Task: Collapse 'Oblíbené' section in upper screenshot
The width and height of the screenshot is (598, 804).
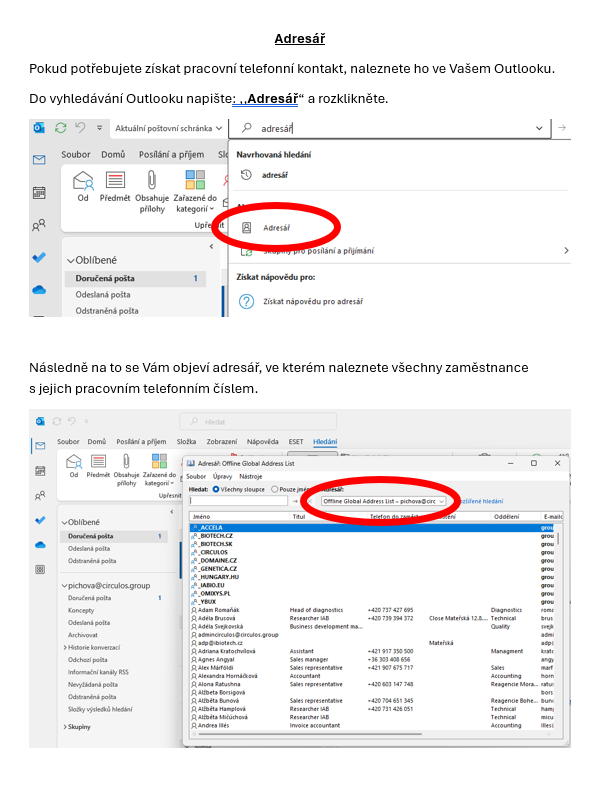Action: click(70, 260)
